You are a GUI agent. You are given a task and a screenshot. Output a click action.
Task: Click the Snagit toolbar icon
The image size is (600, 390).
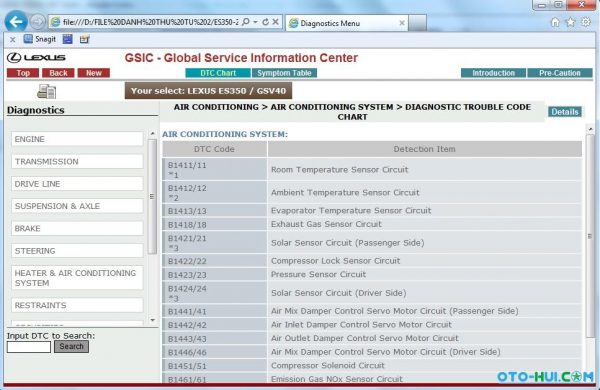click(x=39, y=39)
